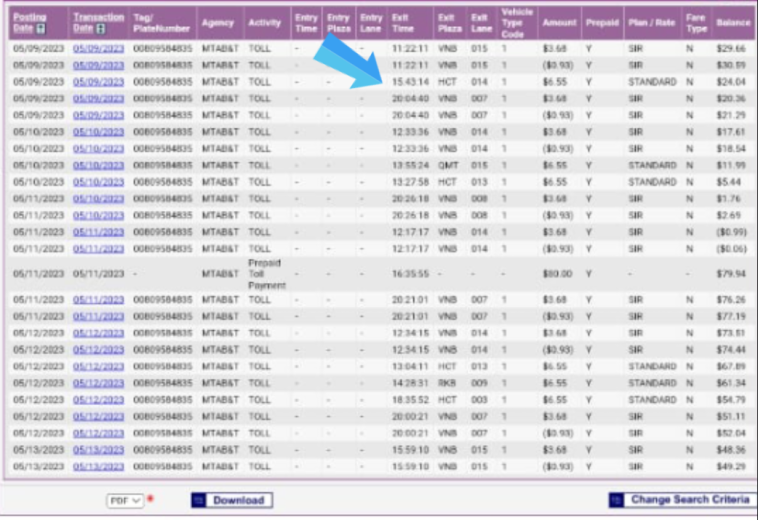Open the PDF format dropdown
The width and height of the screenshot is (758, 520).
pos(125,500)
